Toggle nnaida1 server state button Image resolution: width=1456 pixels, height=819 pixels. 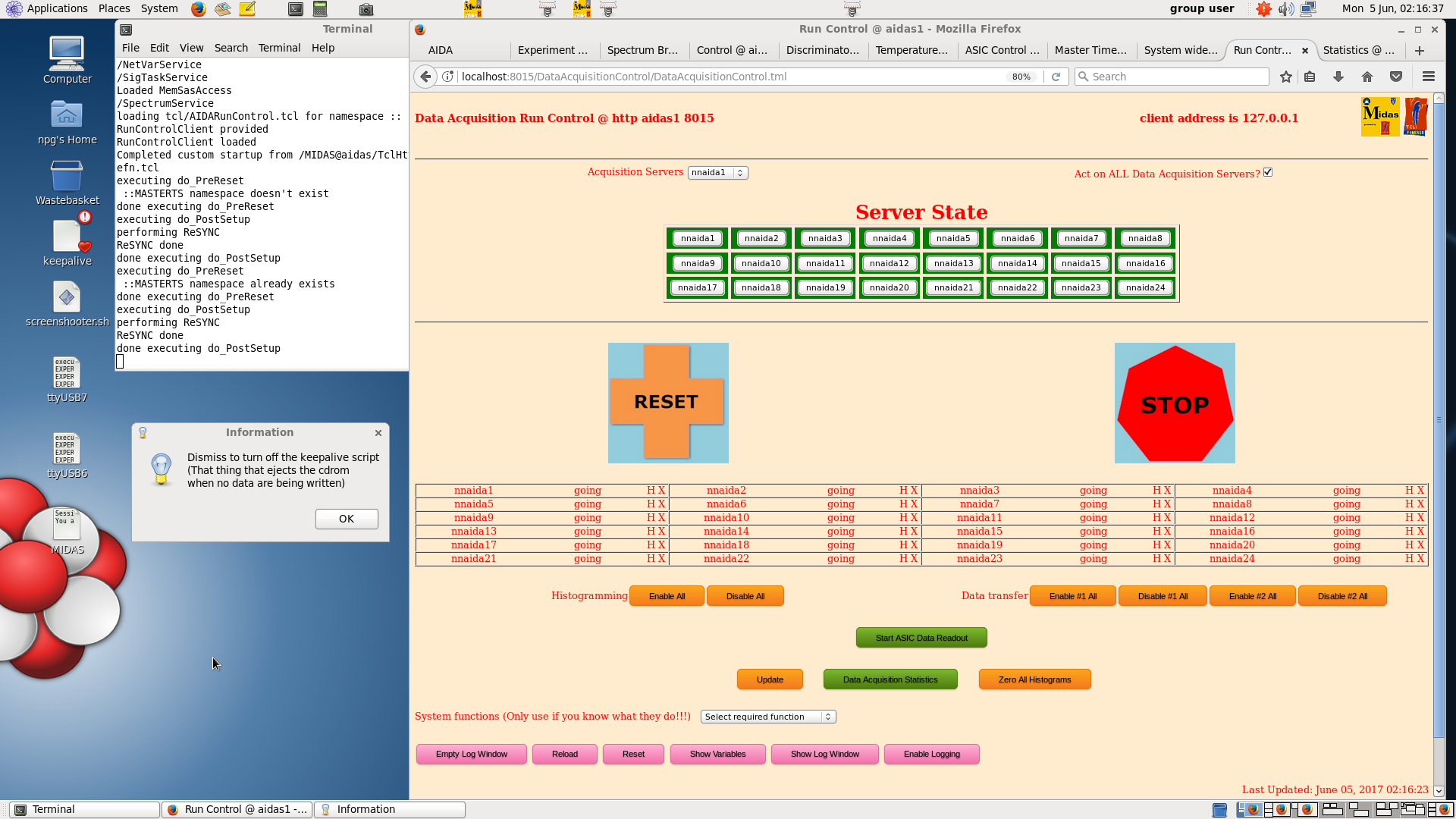(x=698, y=238)
